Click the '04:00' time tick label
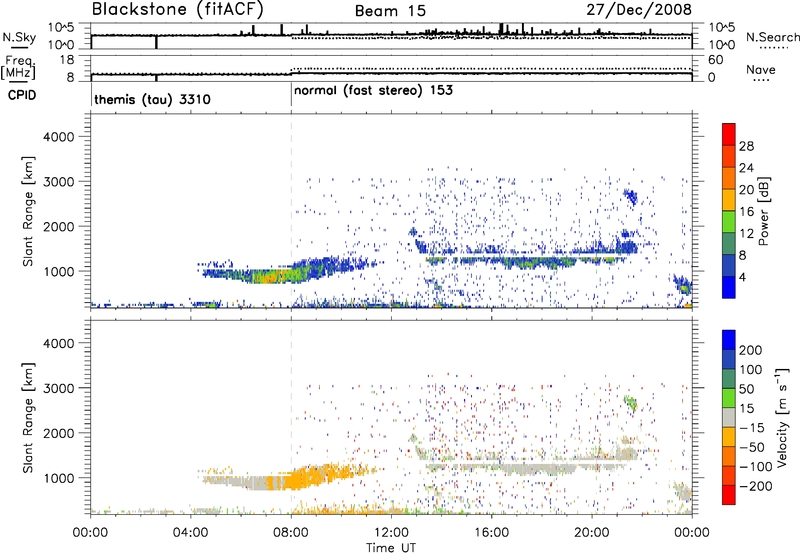The height and width of the screenshot is (554, 800). pos(190,533)
